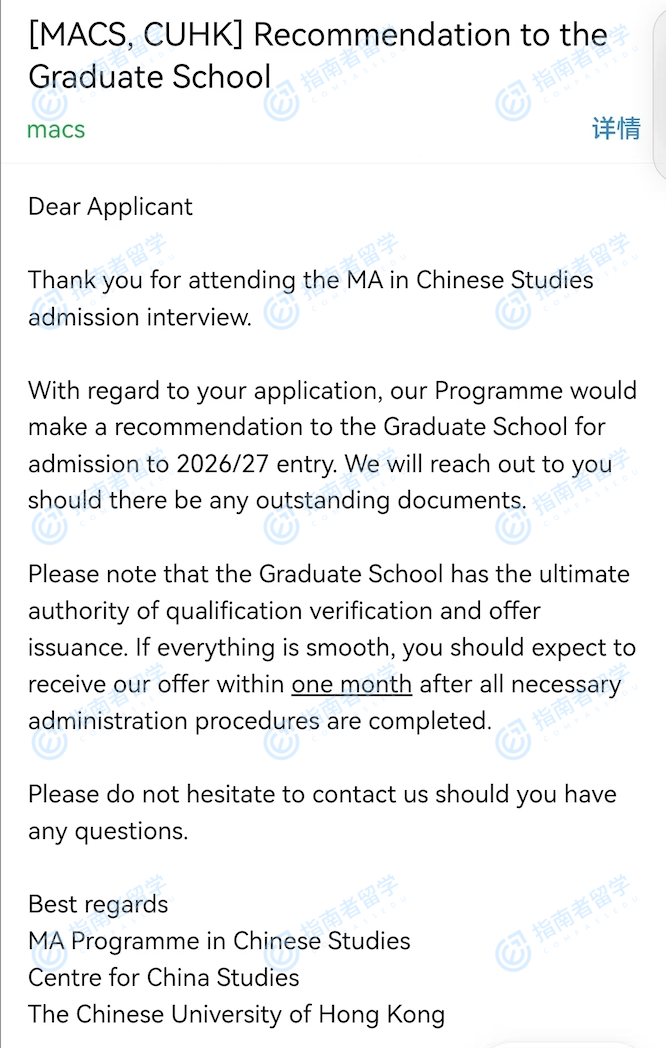Click "Graduate School" in the subject heading

point(150,77)
